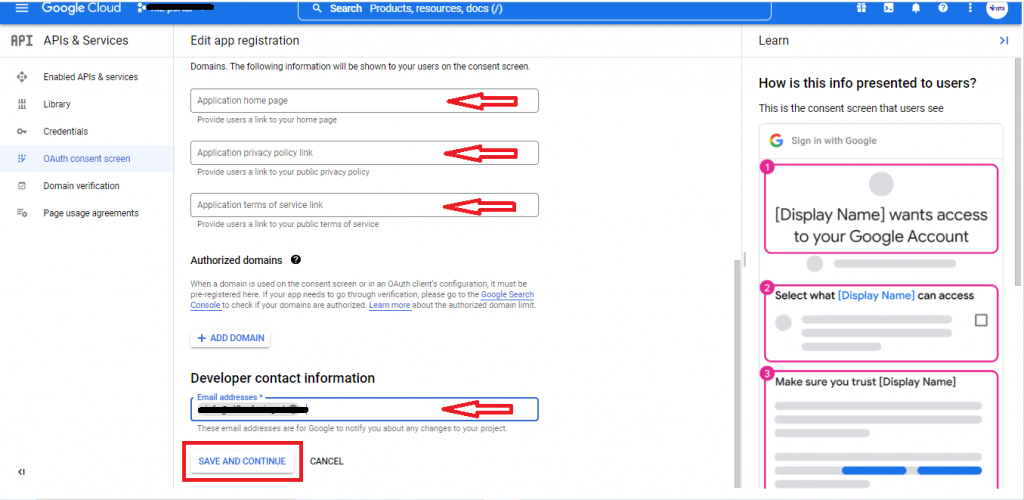
Task: Click the Sign in with Google logo
Action: pos(776,140)
